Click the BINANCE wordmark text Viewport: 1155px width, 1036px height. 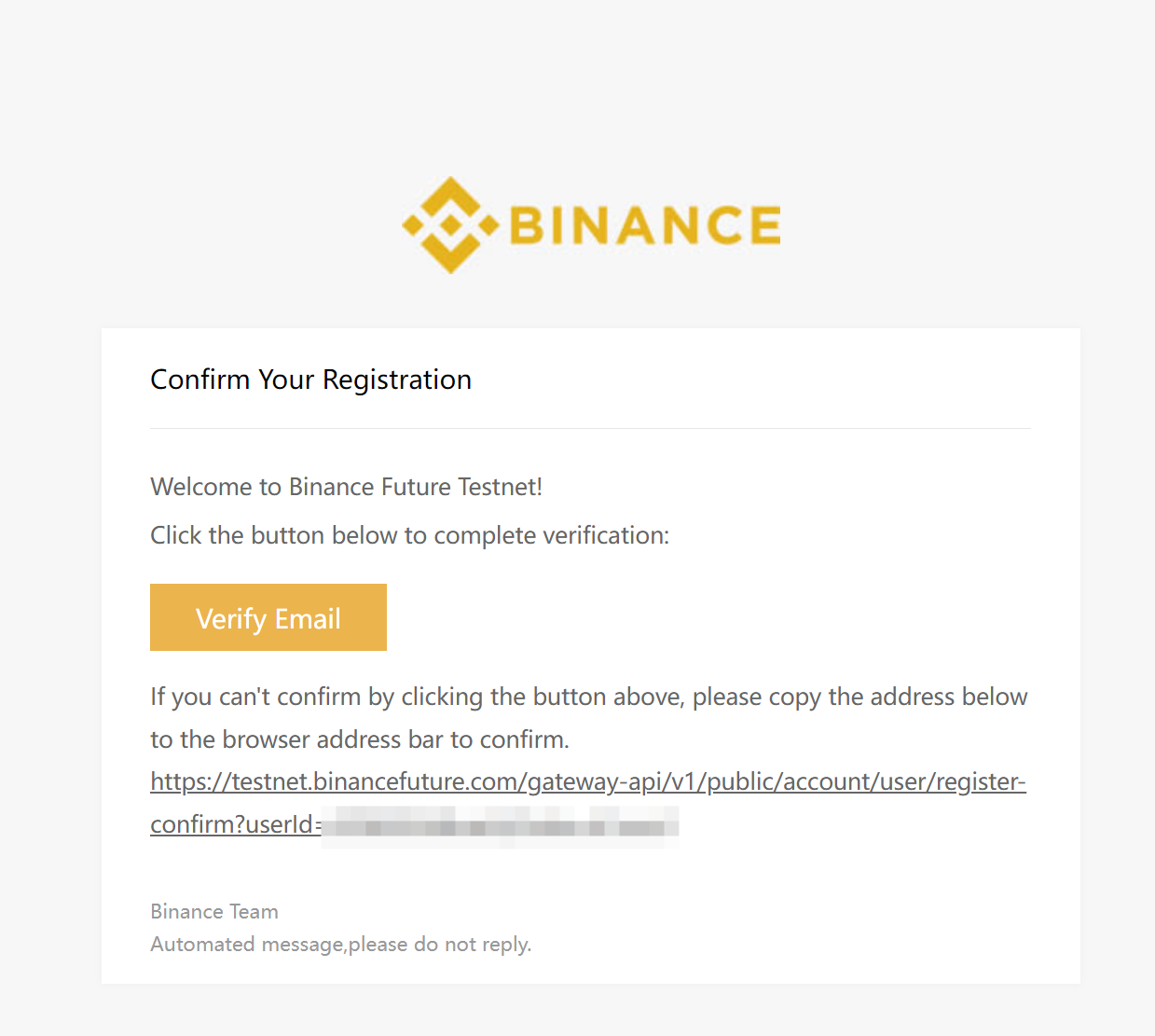645,226
